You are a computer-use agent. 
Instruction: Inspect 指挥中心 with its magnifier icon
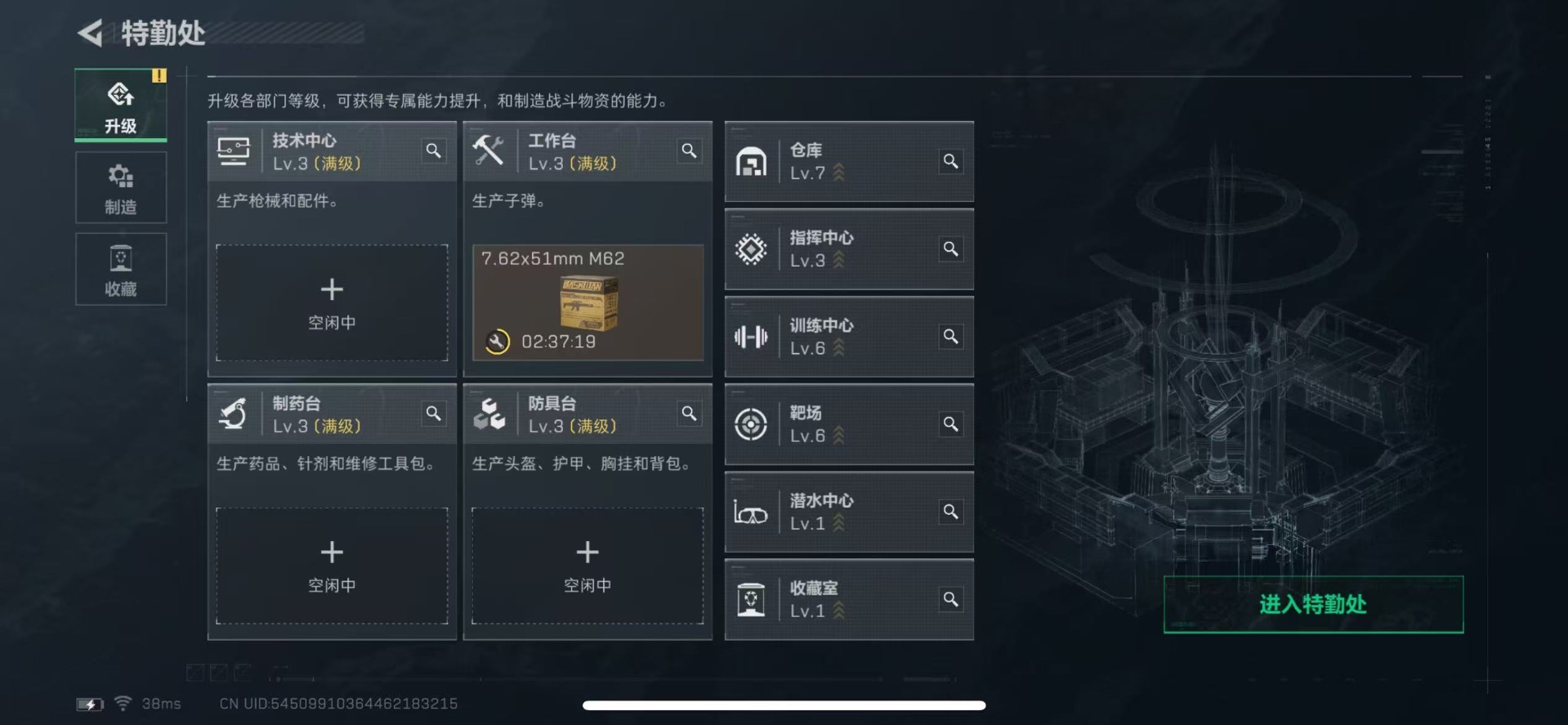pos(951,248)
